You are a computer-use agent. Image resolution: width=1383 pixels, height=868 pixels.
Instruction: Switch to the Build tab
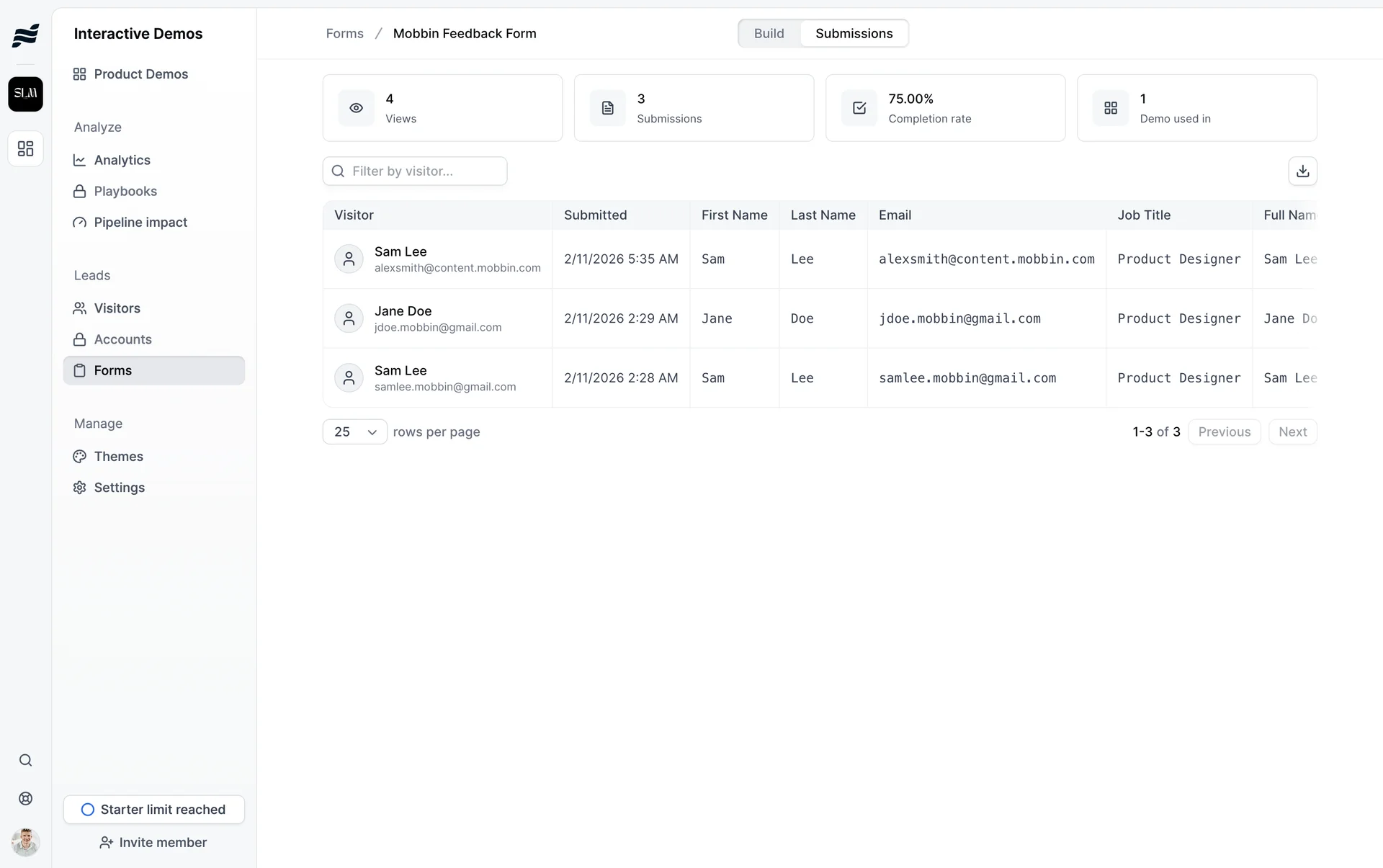pyautogui.click(x=769, y=34)
